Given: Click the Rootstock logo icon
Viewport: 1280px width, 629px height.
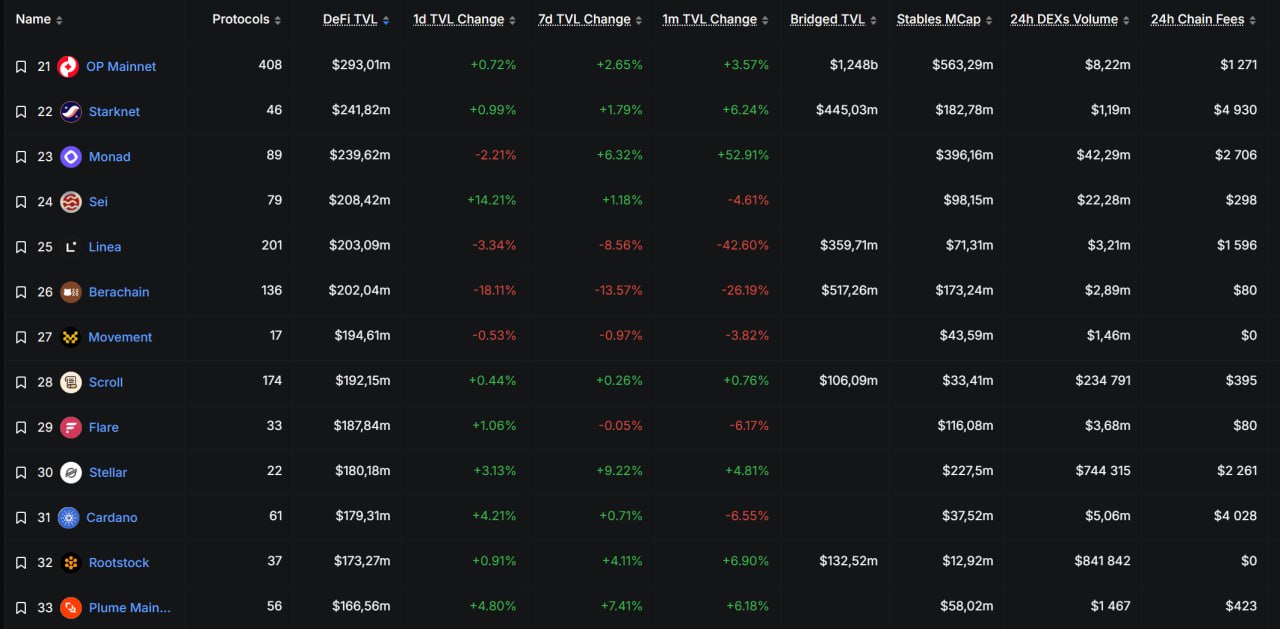Looking at the screenshot, I should point(71,562).
